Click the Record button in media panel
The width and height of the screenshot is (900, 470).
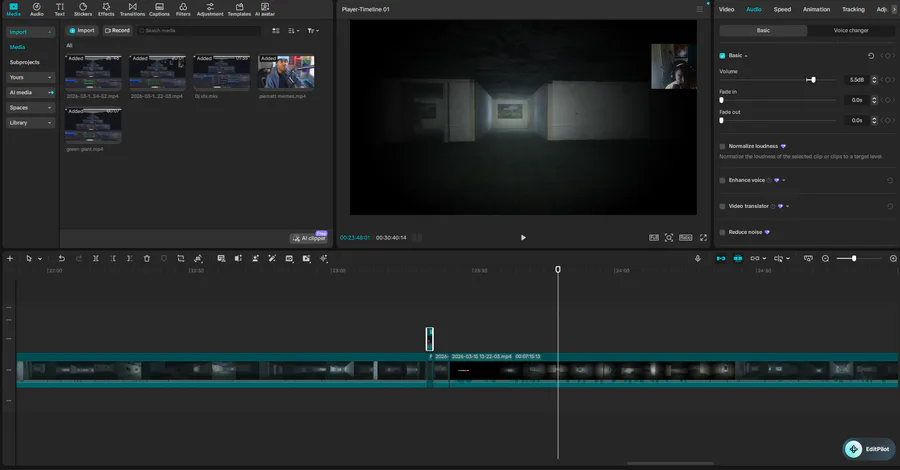(x=117, y=31)
